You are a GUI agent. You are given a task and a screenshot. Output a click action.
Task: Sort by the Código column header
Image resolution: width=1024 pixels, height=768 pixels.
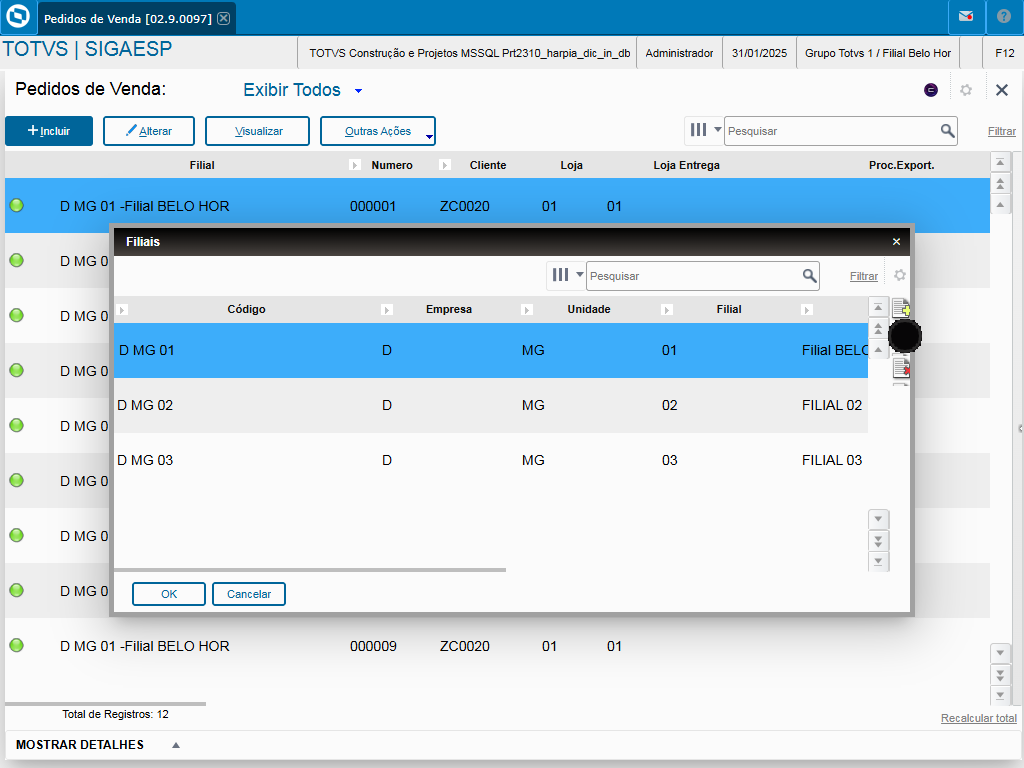click(246, 310)
